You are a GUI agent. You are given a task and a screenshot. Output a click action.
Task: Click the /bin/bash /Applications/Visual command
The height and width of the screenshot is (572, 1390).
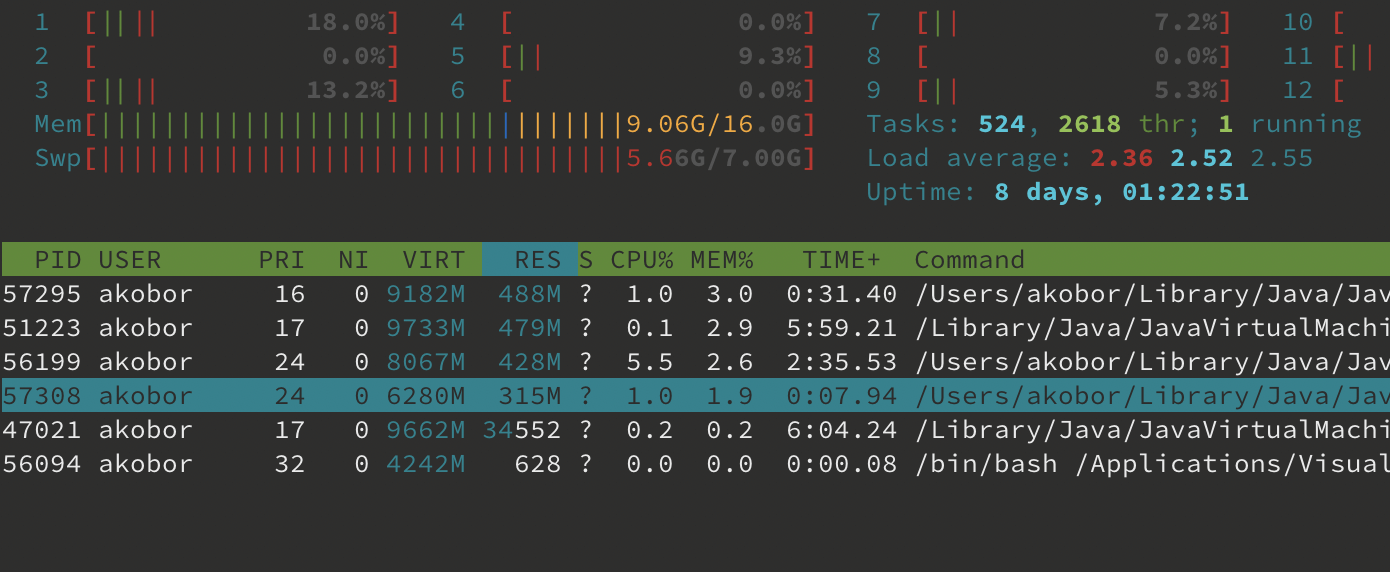[x=1152, y=464]
